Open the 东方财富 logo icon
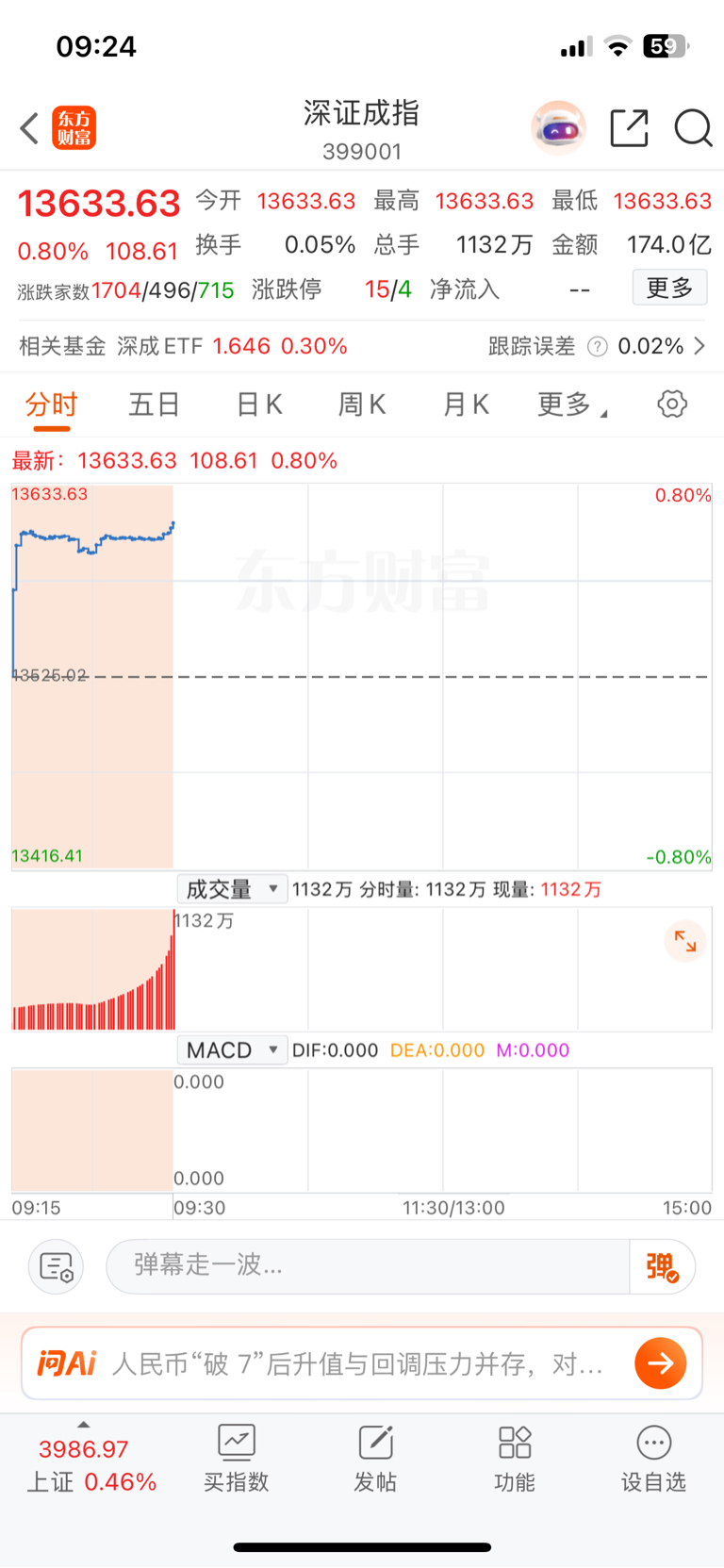Screen dimensions: 724x1568 click(x=74, y=128)
